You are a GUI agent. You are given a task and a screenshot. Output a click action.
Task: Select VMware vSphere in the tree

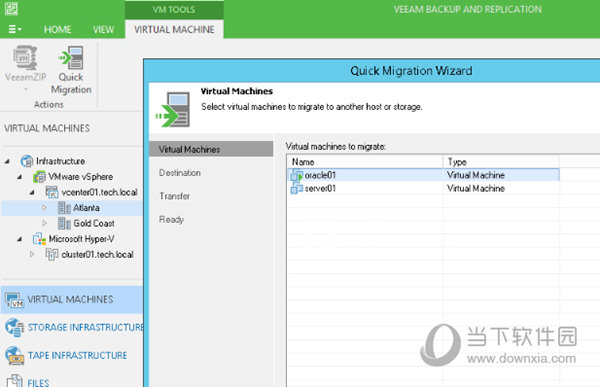pos(80,177)
